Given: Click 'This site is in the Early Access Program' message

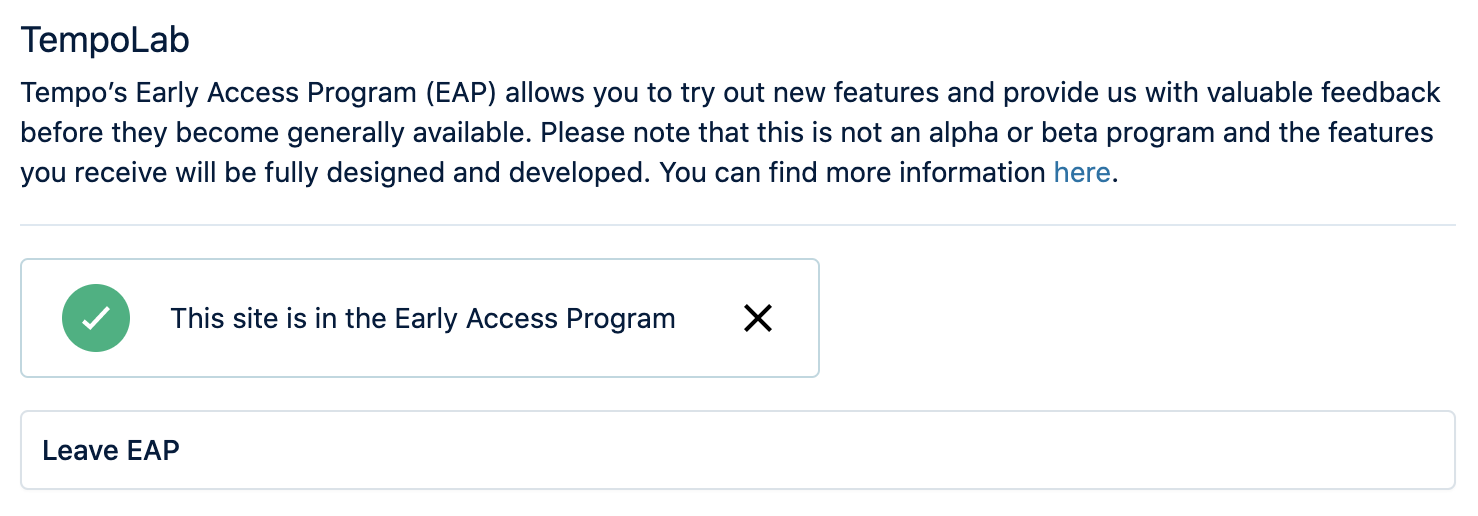Looking at the screenshot, I should (423, 319).
